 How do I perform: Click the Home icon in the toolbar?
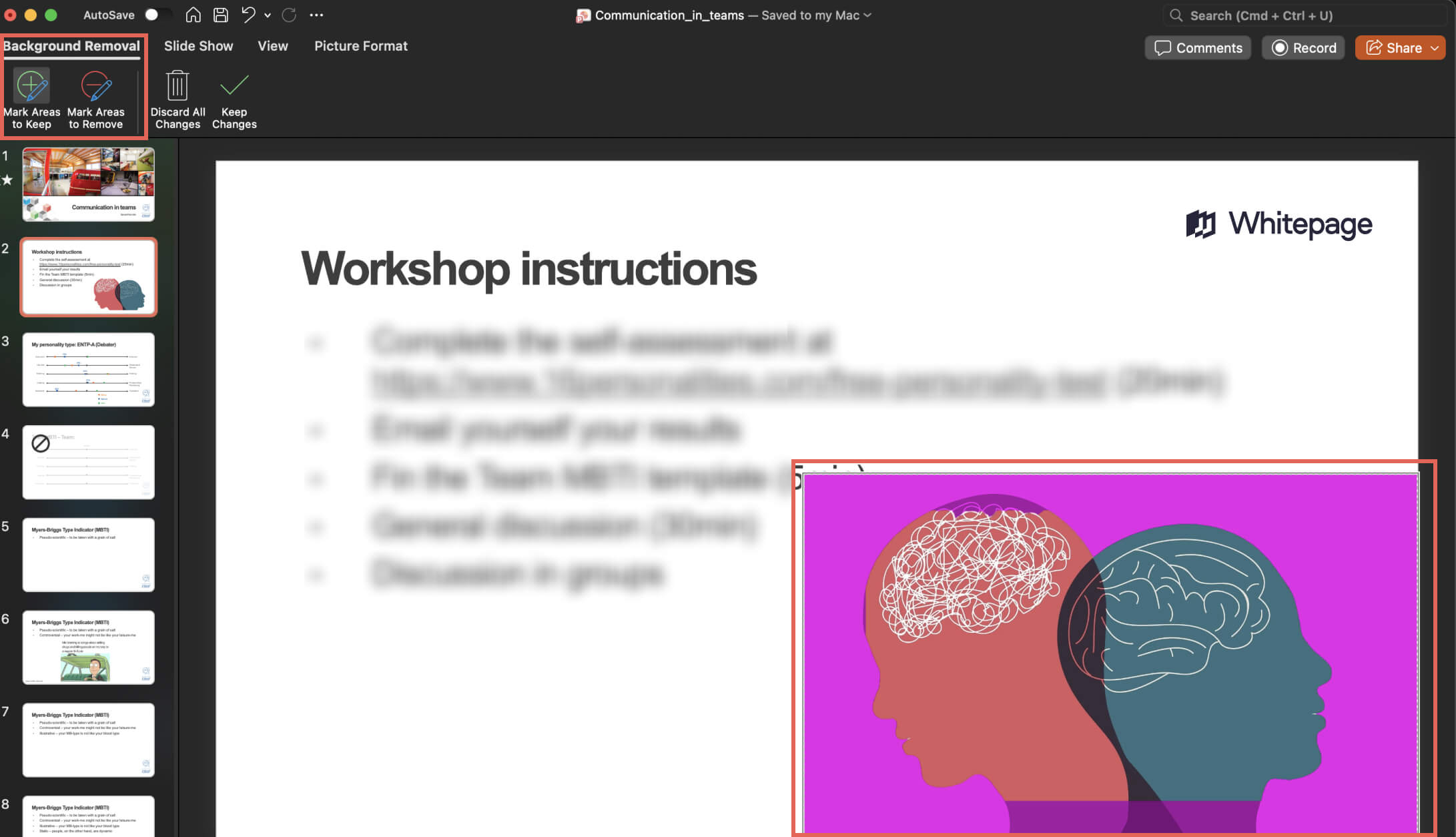point(193,15)
